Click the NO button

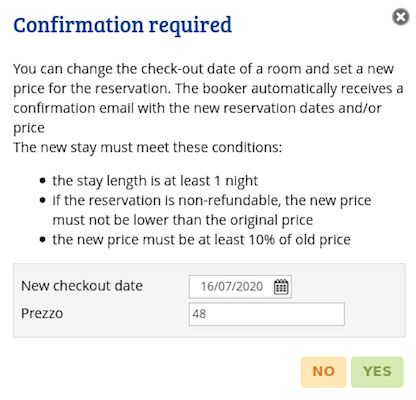coord(323,372)
